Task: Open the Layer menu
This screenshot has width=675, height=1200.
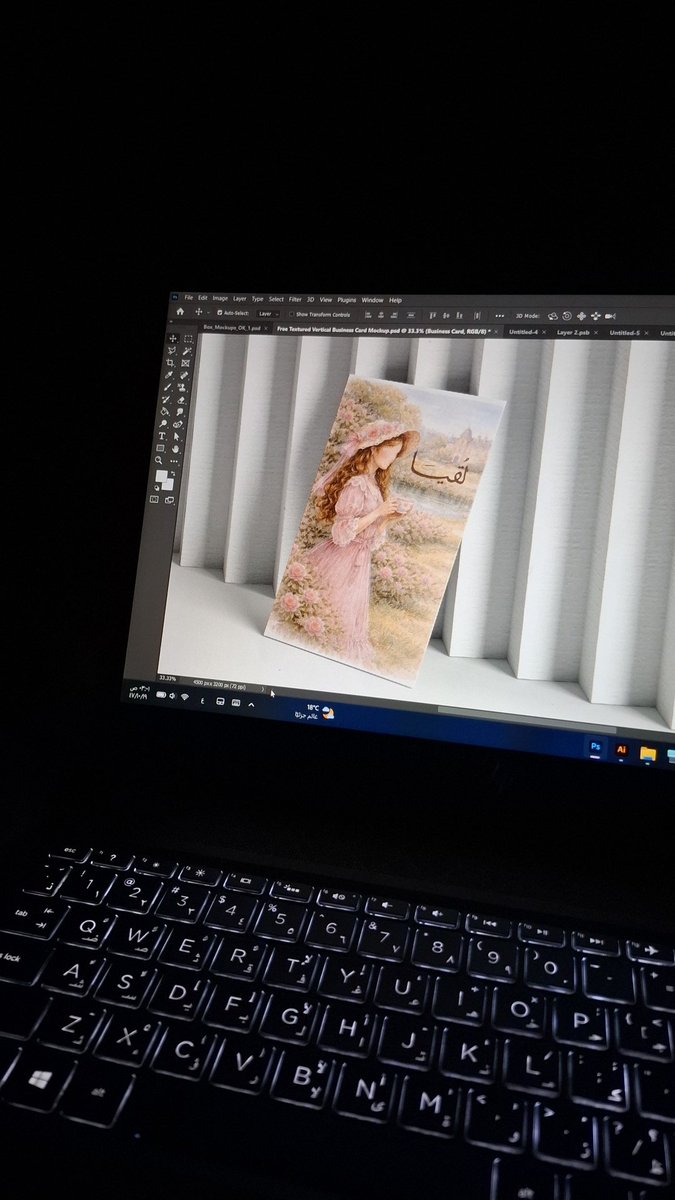Action: coord(240,299)
